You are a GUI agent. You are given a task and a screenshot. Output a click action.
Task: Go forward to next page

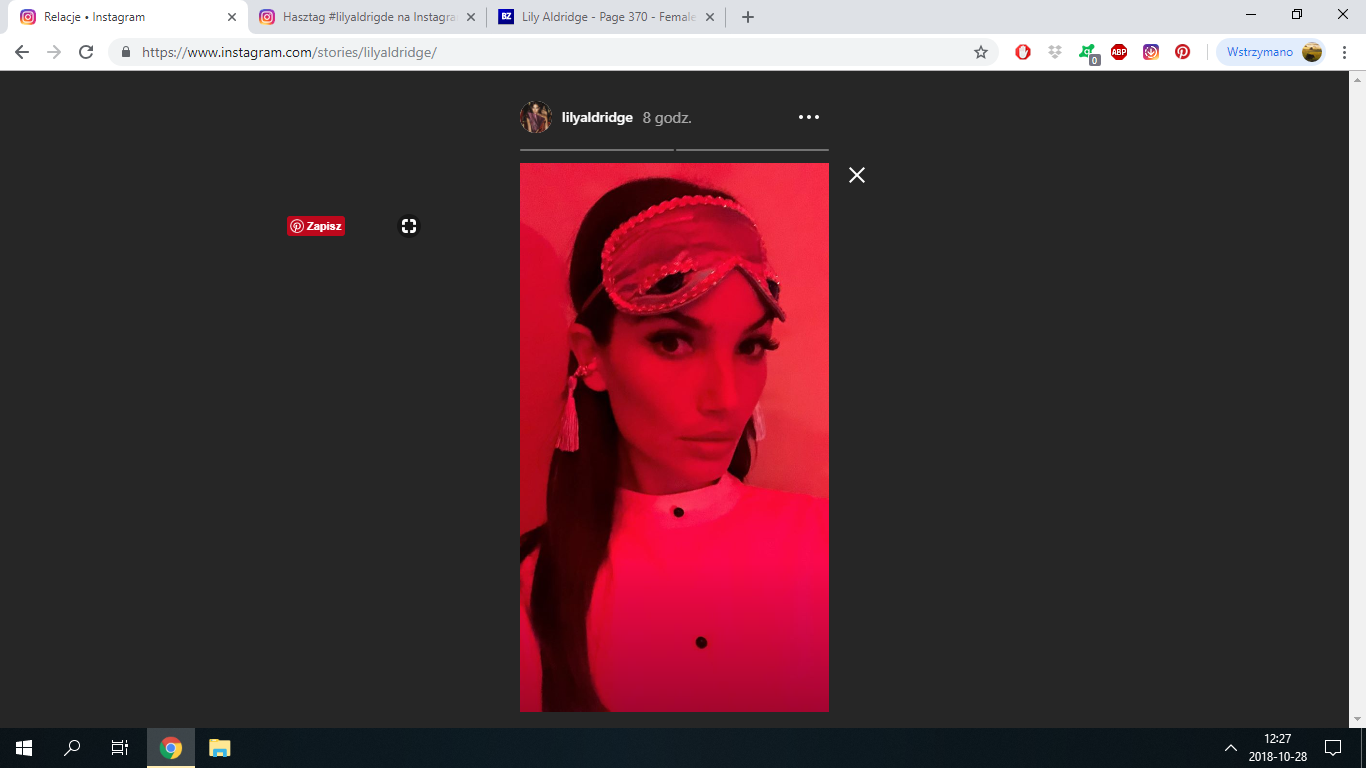tap(54, 52)
